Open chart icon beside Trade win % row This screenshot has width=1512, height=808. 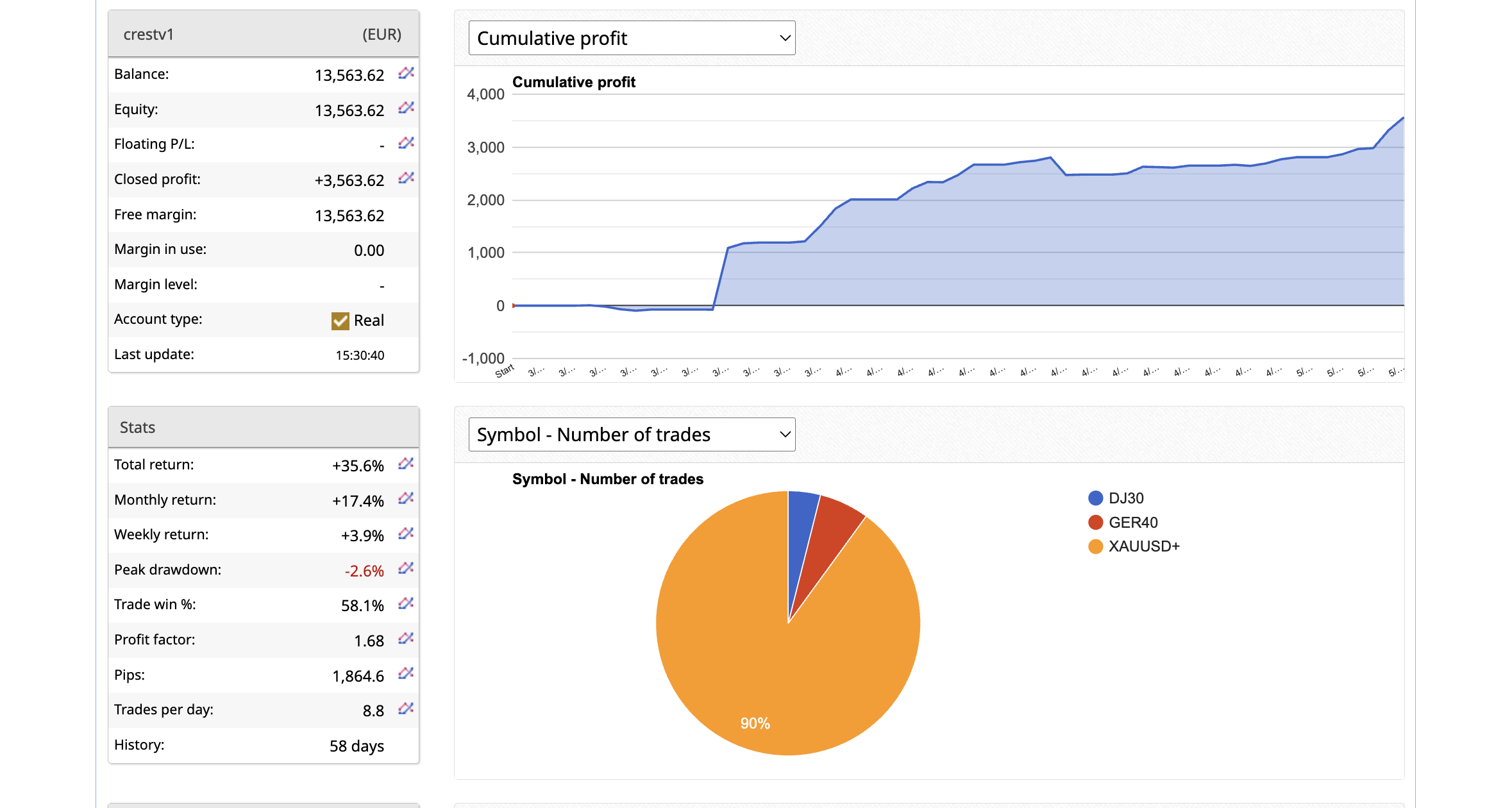[x=406, y=603]
